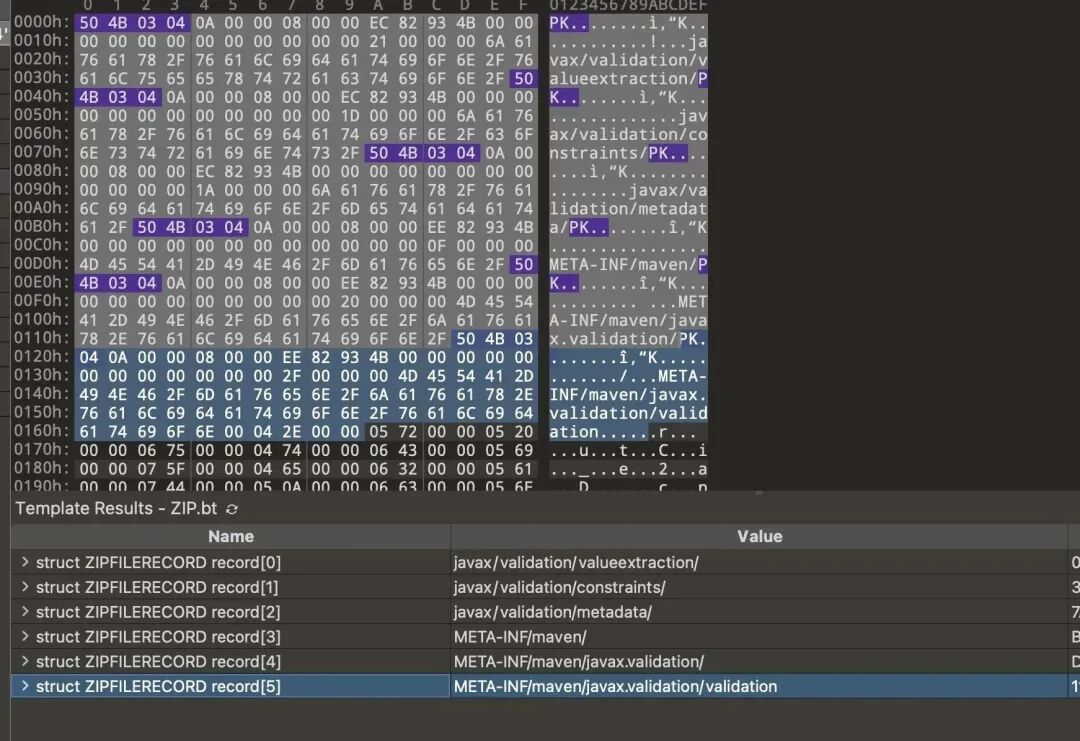Image resolution: width=1080 pixels, height=741 pixels.
Task: Select the struct ZIPFILERECORD record[1] row name
Action: coord(157,587)
